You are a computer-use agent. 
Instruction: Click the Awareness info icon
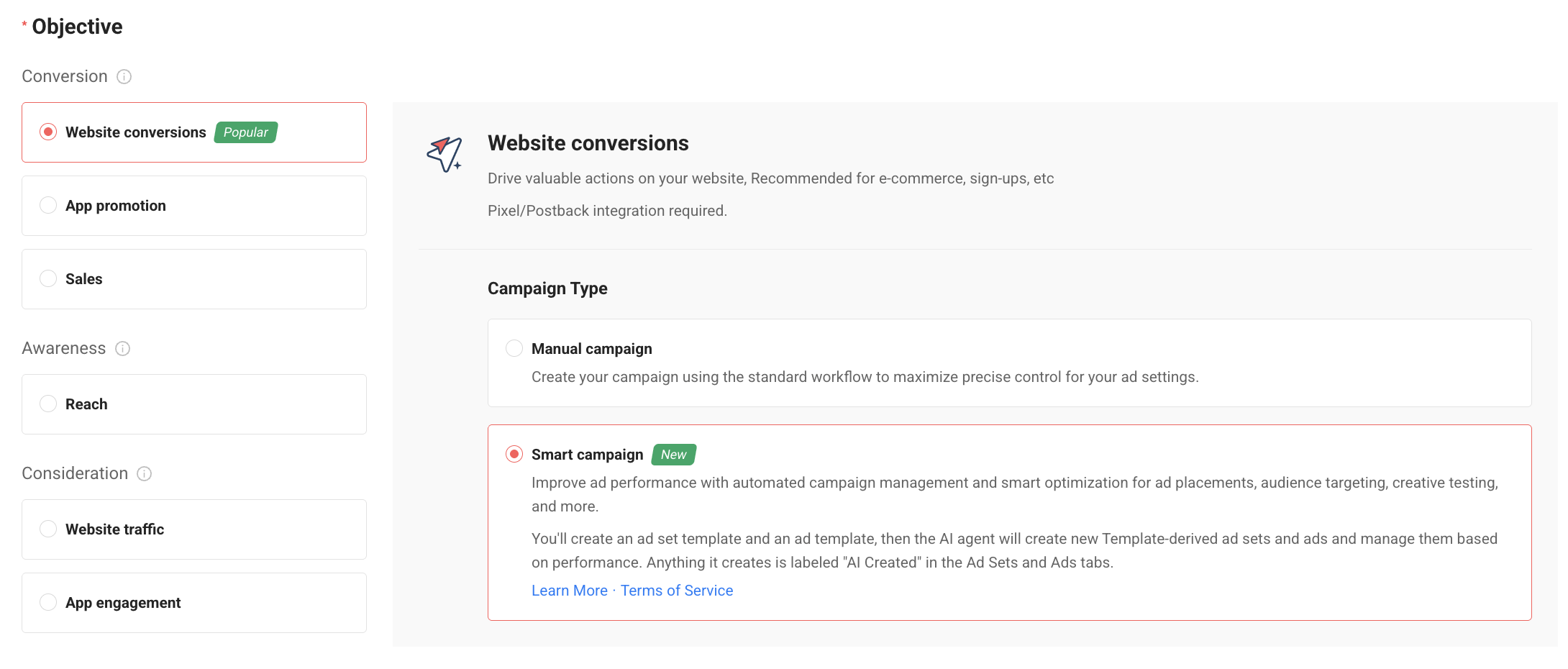coord(123,348)
